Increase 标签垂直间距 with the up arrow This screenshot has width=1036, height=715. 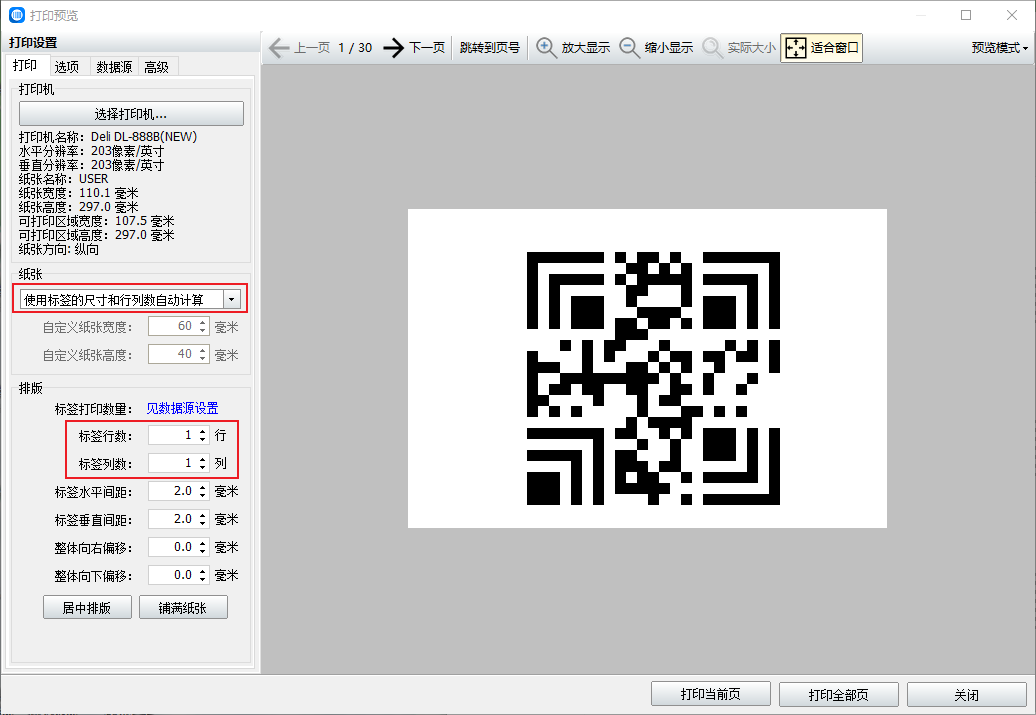pos(203,515)
